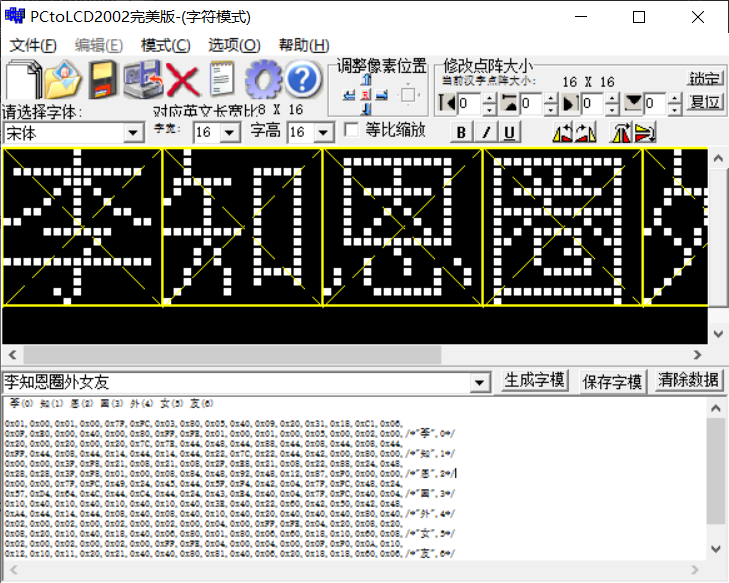
Task: Click the 保存字模 button
Action: (x=612, y=382)
